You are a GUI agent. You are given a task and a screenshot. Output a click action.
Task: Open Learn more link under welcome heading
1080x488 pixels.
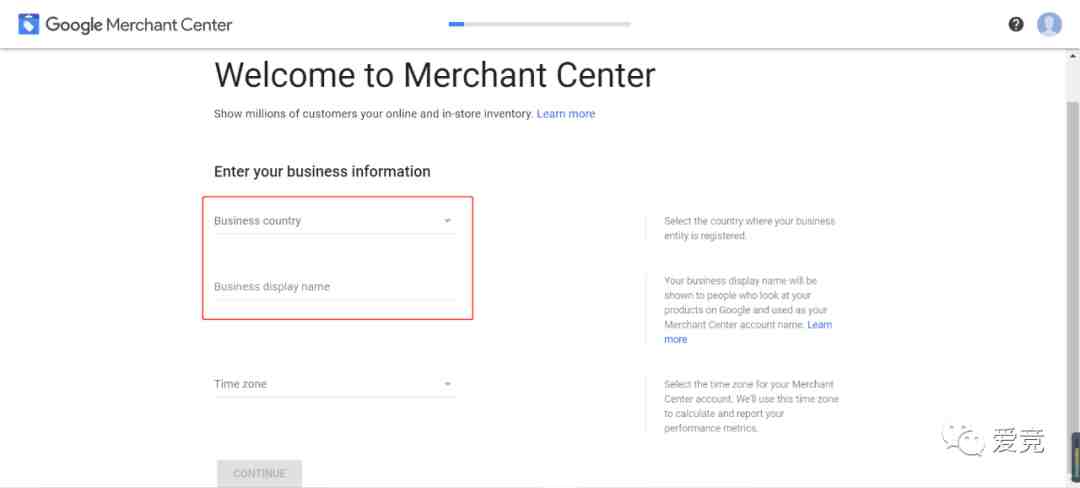coord(565,114)
